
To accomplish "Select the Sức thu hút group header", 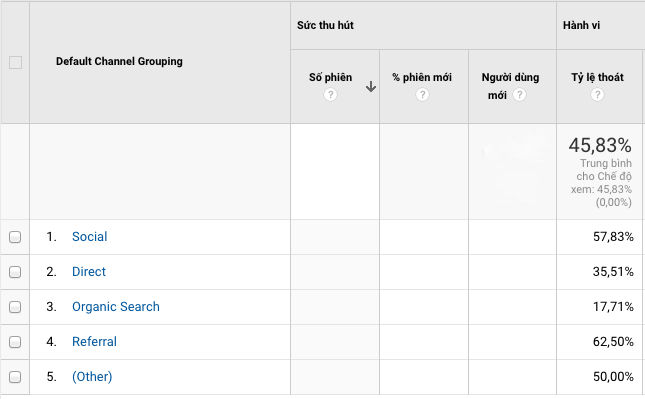I will click(325, 26).
